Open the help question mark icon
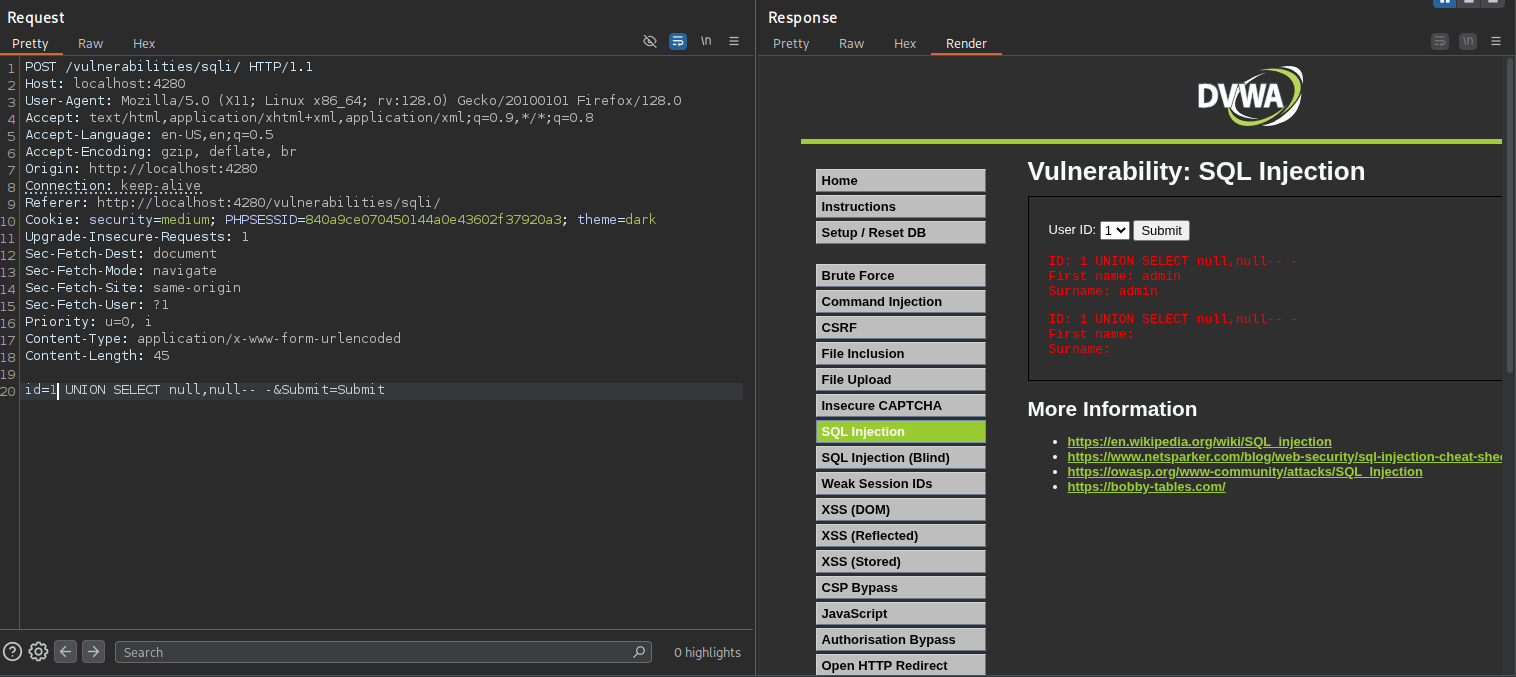 [x=12, y=651]
